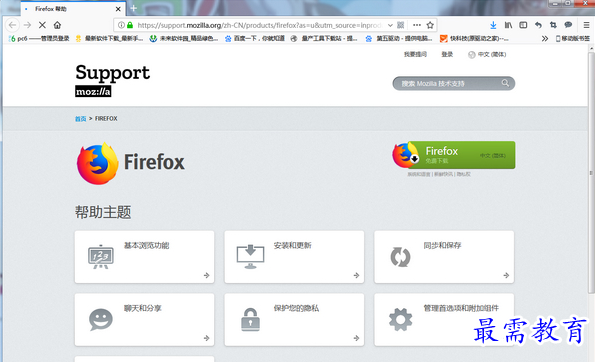Go to the 首页 breadcrumb link

tap(80, 119)
